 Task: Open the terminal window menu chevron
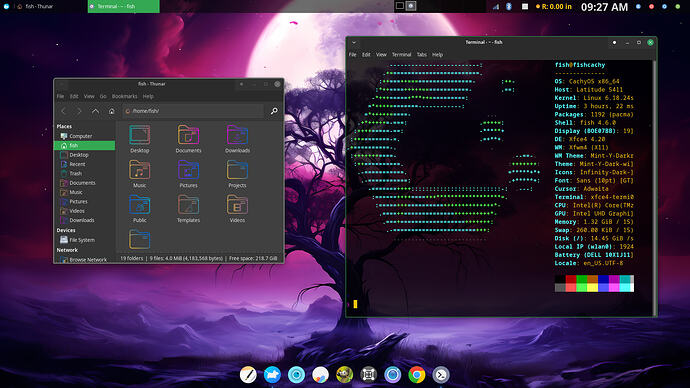point(354,43)
